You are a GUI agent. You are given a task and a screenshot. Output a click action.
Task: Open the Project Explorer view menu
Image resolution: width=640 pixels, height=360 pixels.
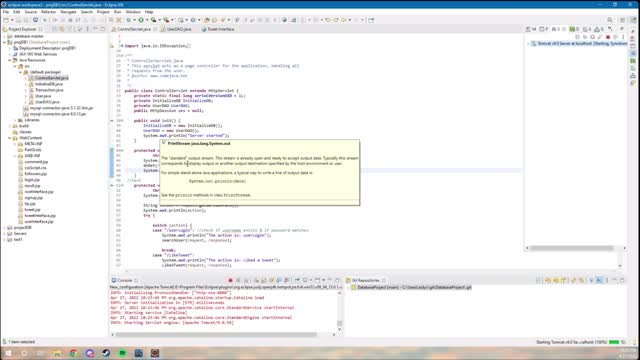[87, 29]
